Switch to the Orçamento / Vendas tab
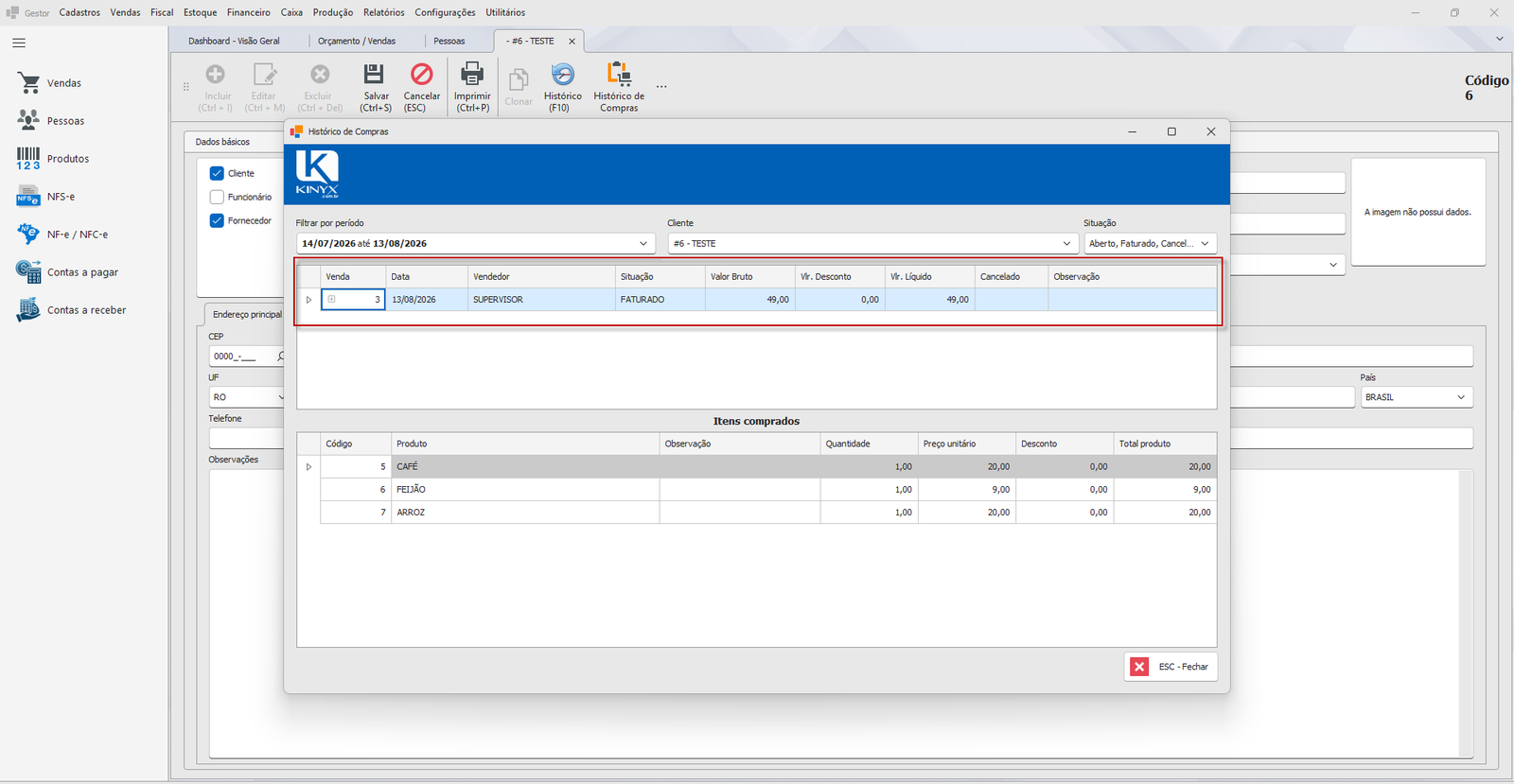This screenshot has width=1514, height=784. pyautogui.click(x=357, y=41)
